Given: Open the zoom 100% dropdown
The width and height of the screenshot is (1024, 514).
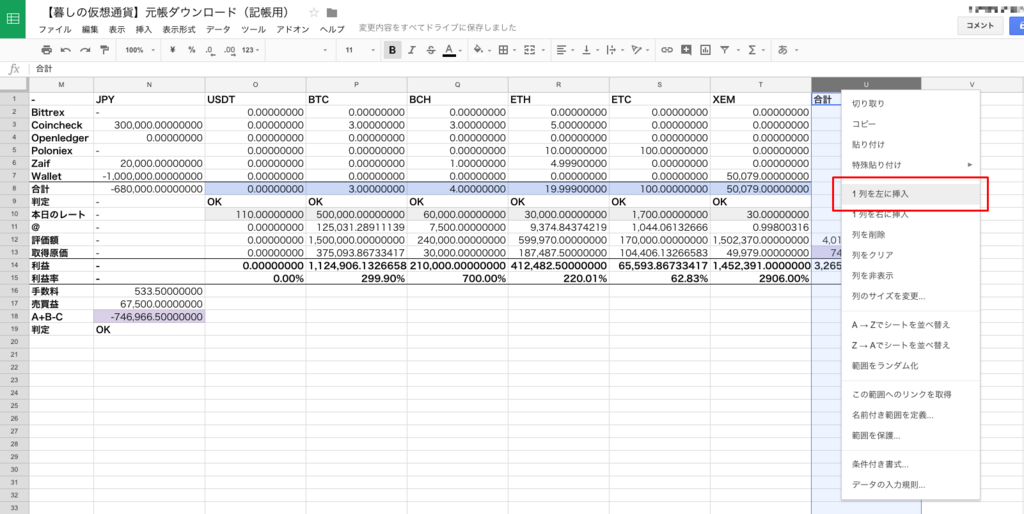Looking at the screenshot, I should (x=139, y=50).
